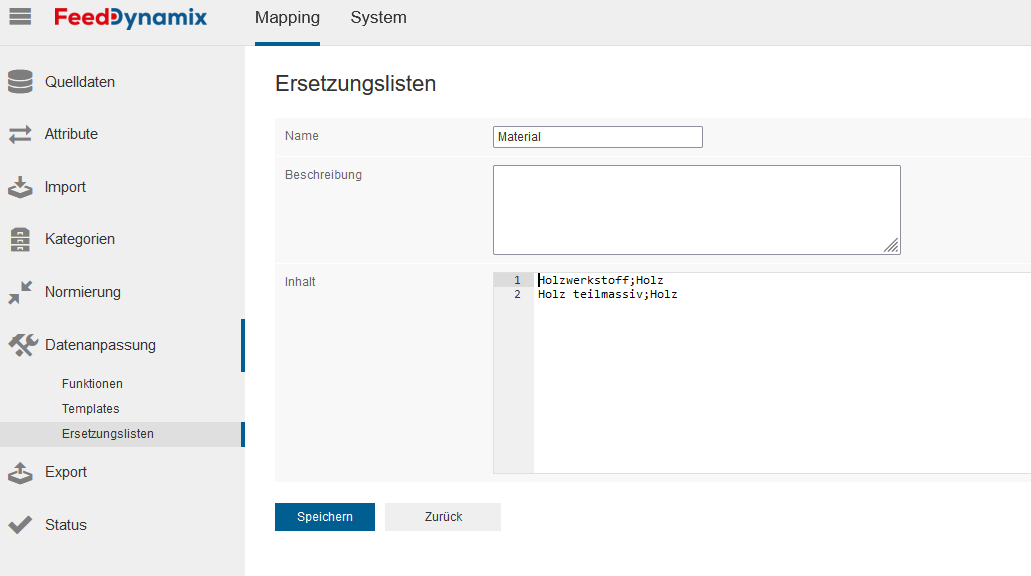This screenshot has width=1031, height=576.
Task: Click the Import tray icon
Action: (x=20, y=187)
